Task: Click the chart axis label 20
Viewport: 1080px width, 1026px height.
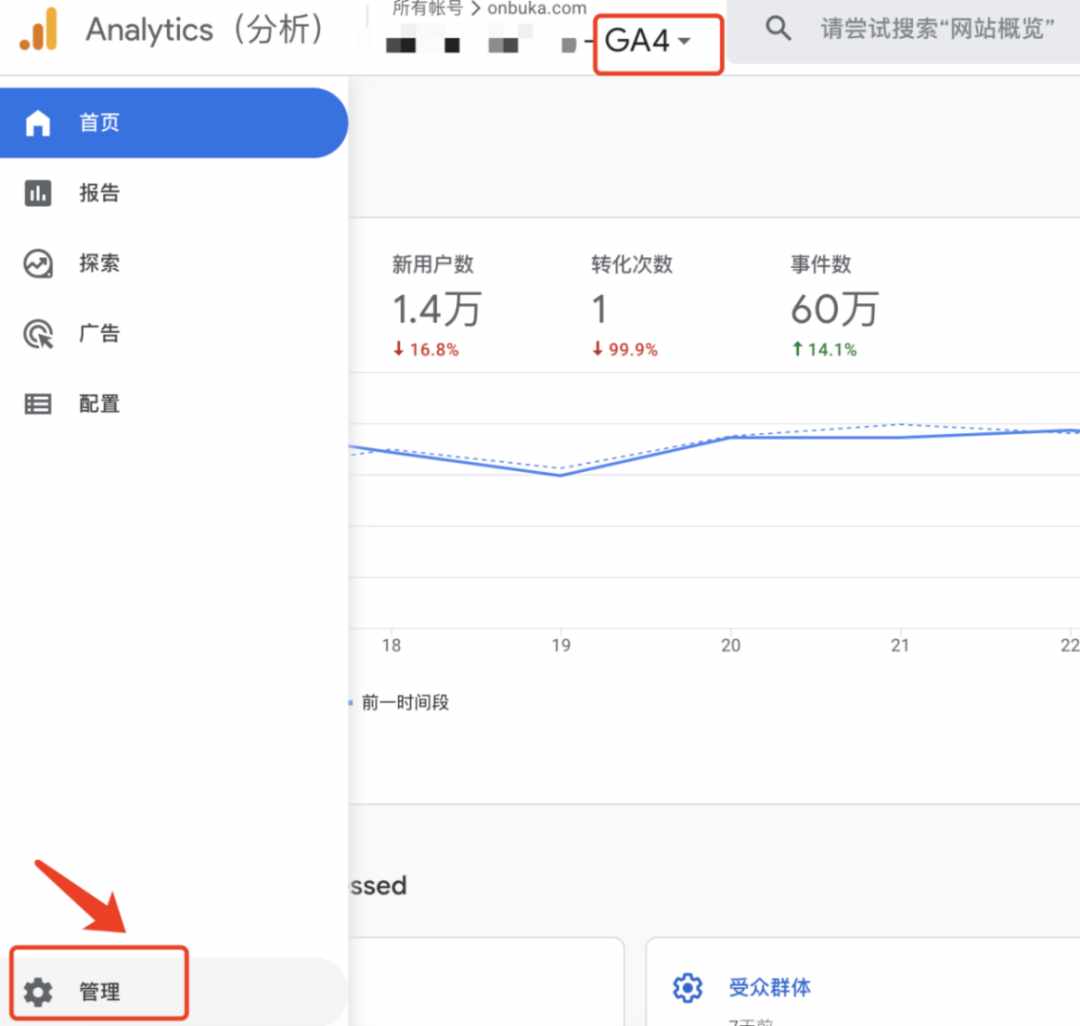Action: (x=730, y=645)
